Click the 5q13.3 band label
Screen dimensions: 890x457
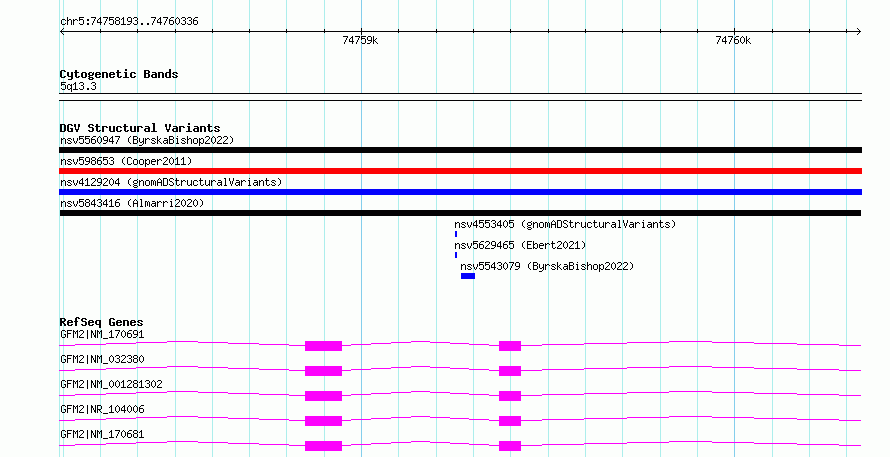click(x=78, y=87)
